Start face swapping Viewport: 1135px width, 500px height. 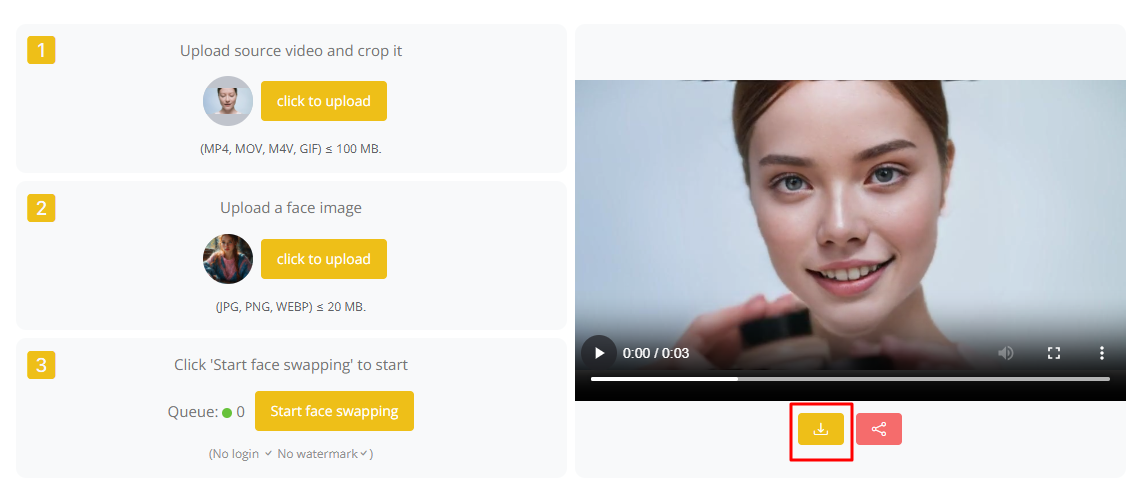pos(334,411)
